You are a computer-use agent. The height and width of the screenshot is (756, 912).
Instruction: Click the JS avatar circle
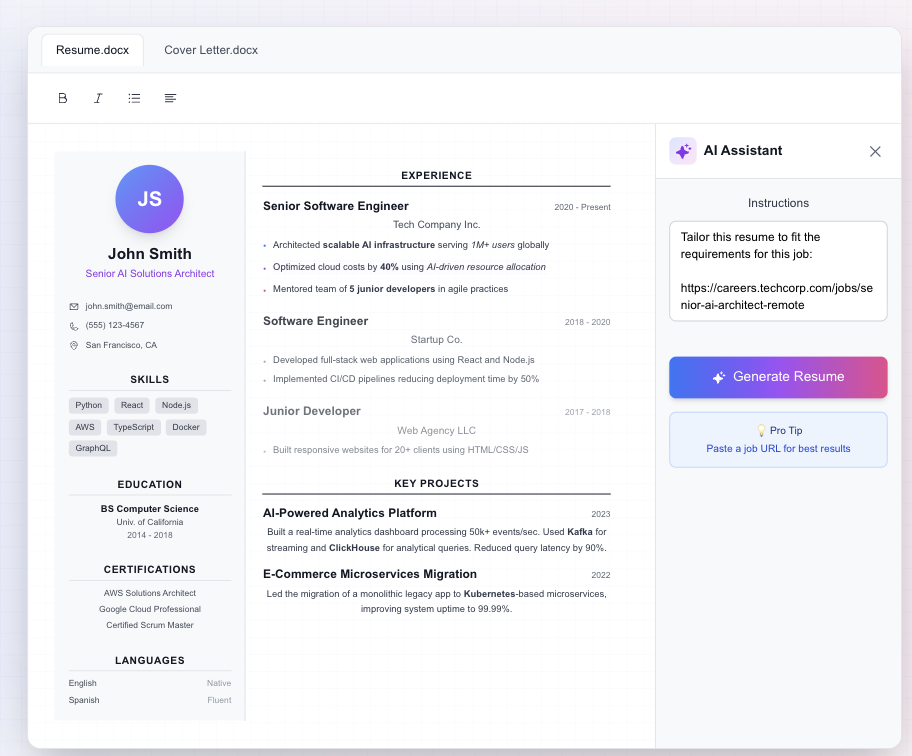click(149, 199)
